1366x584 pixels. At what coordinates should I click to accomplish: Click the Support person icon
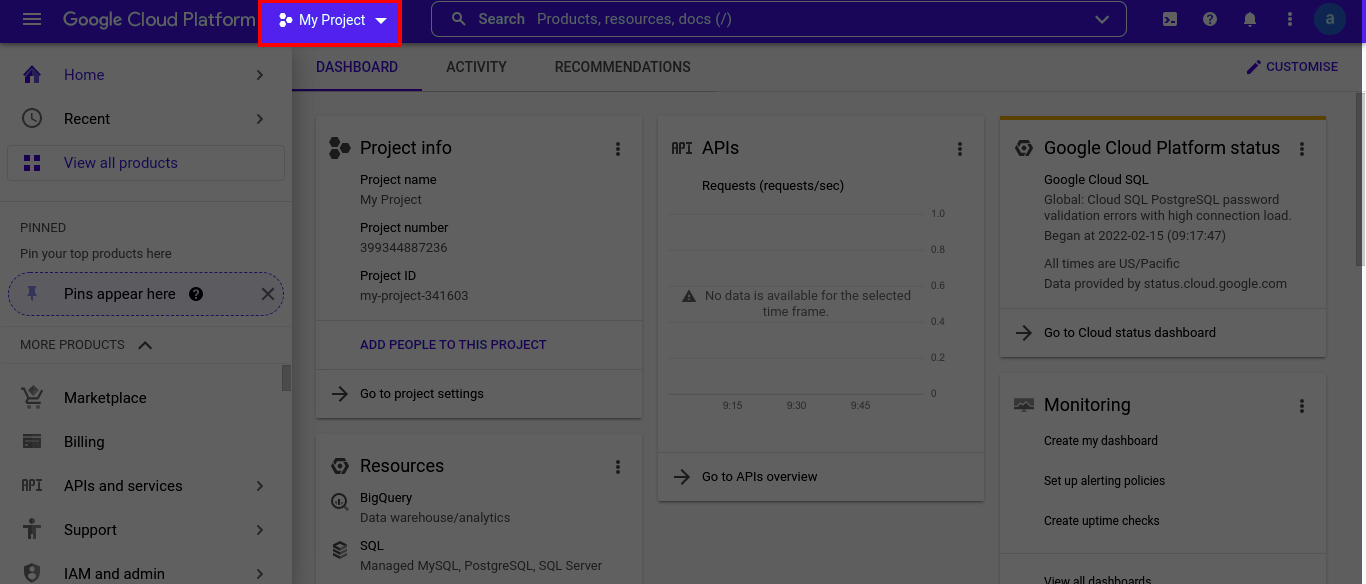tap(32, 530)
